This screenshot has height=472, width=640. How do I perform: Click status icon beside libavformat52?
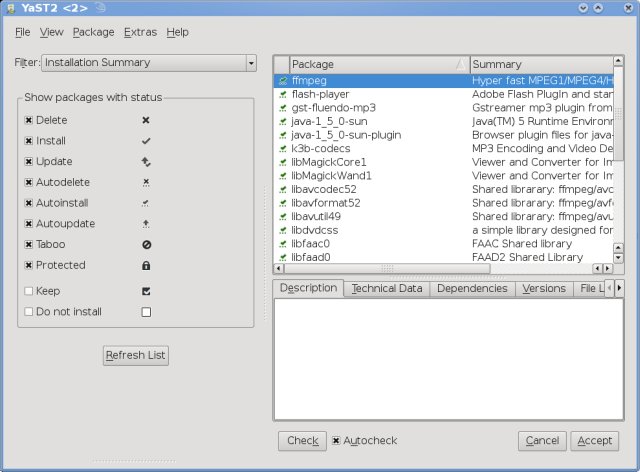click(x=282, y=203)
